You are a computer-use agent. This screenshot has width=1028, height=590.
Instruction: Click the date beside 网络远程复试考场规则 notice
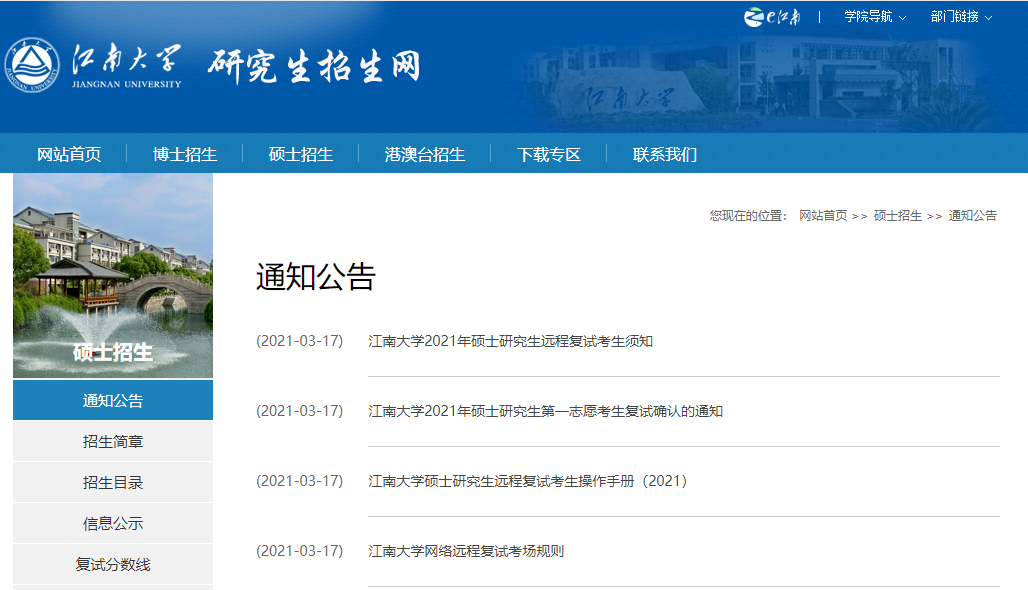coord(300,551)
